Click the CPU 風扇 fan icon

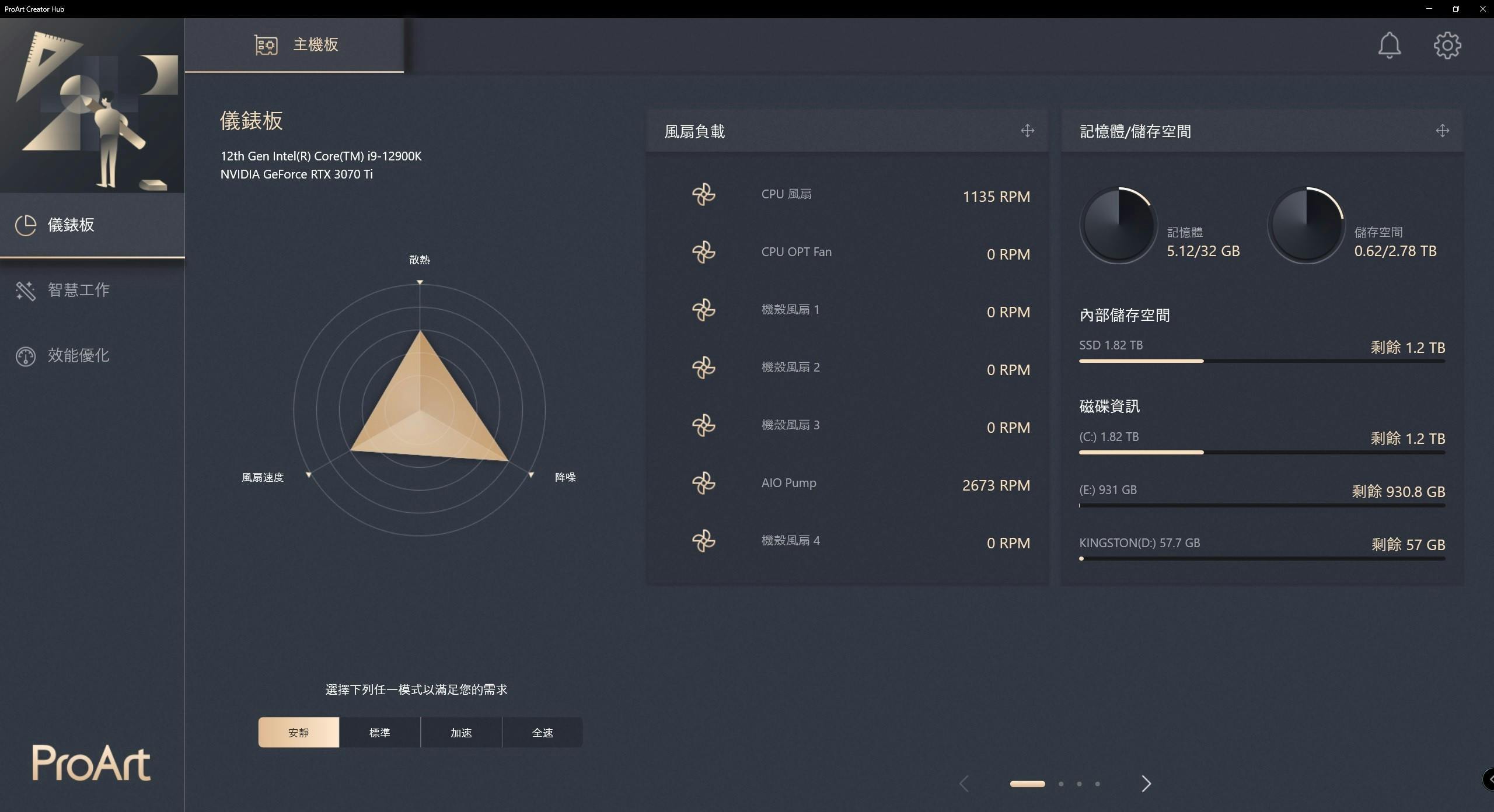(703, 194)
